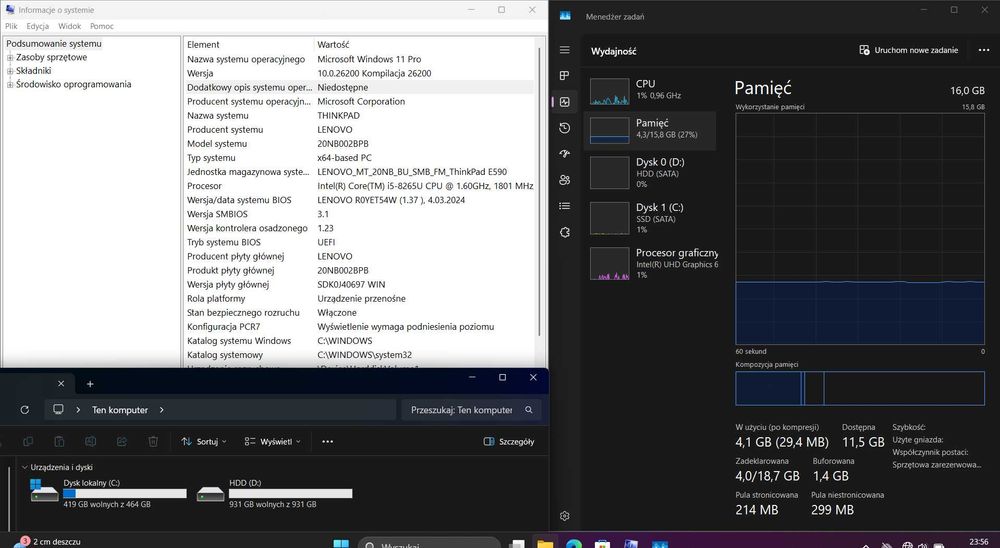Open Startup apps icon in Task Manager
This screenshot has height=548, width=1000.
564,154
